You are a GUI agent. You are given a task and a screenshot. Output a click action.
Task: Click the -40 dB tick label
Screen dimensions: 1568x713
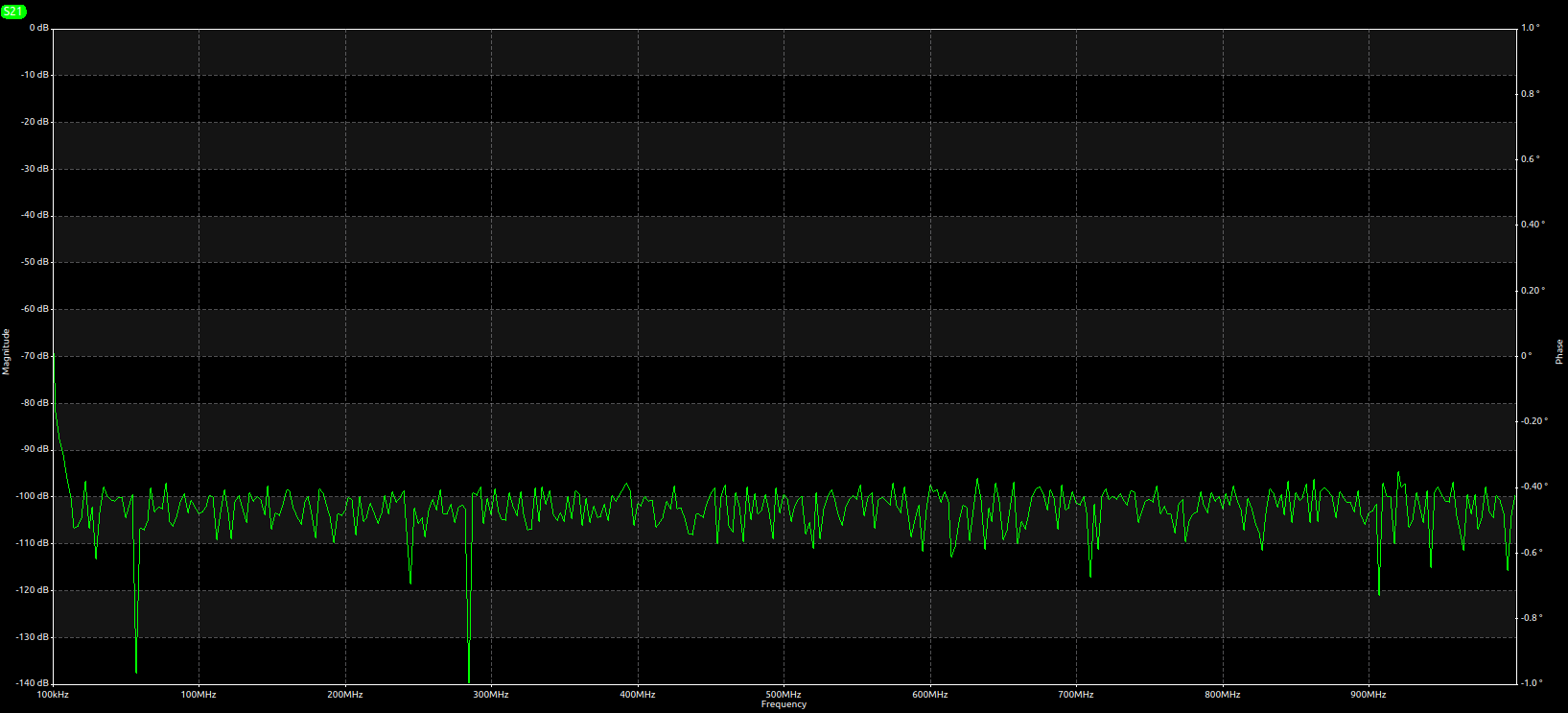35,215
